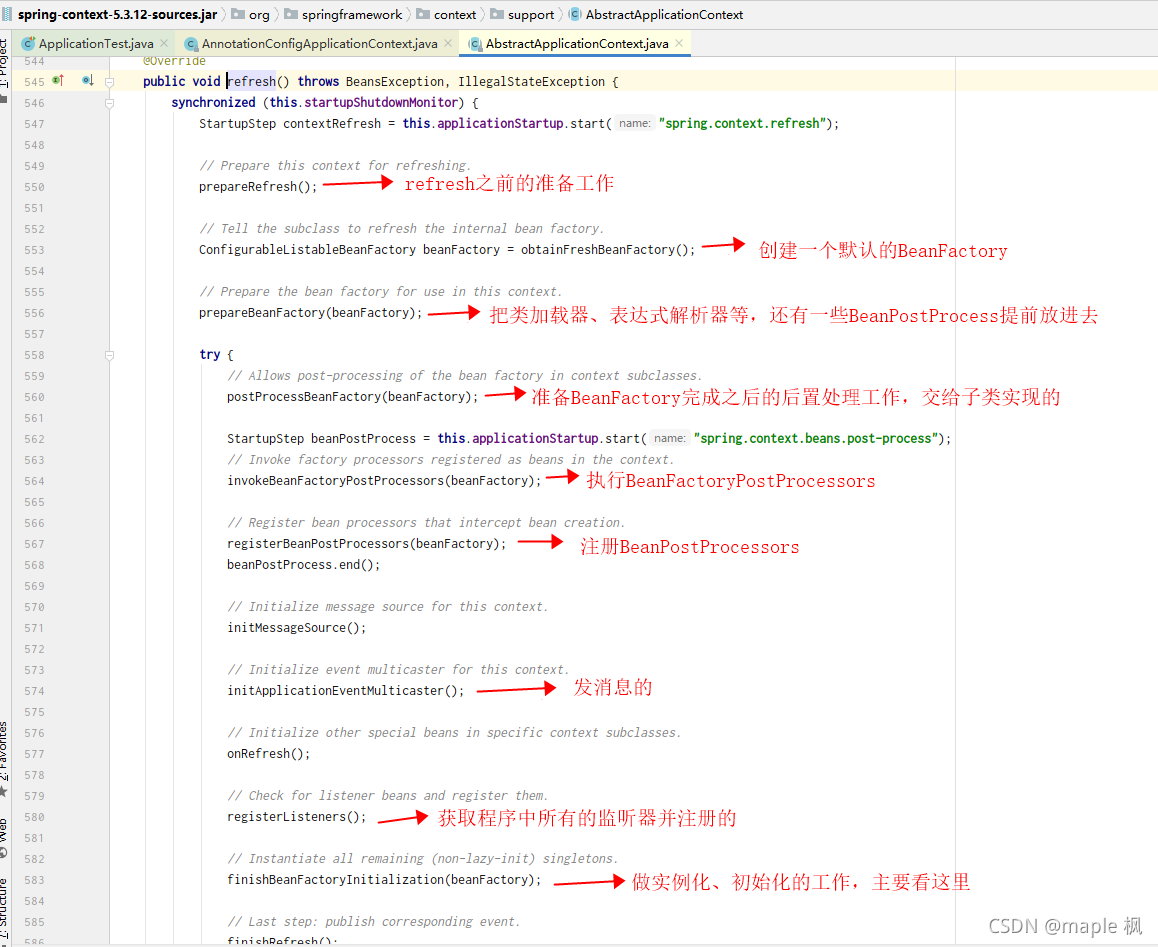Click the overriding-method up-arrow gutter icon on line 545
Screen dimensions: 1158x947
click(58, 81)
